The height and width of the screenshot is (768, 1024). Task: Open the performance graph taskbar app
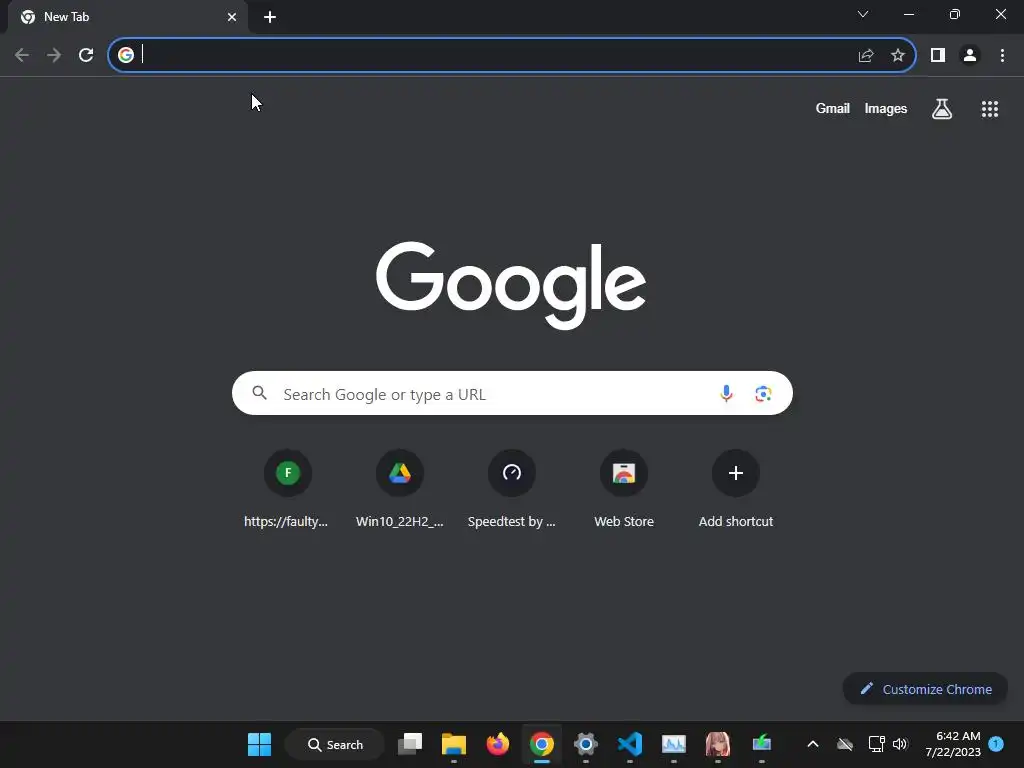coord(673,744)
